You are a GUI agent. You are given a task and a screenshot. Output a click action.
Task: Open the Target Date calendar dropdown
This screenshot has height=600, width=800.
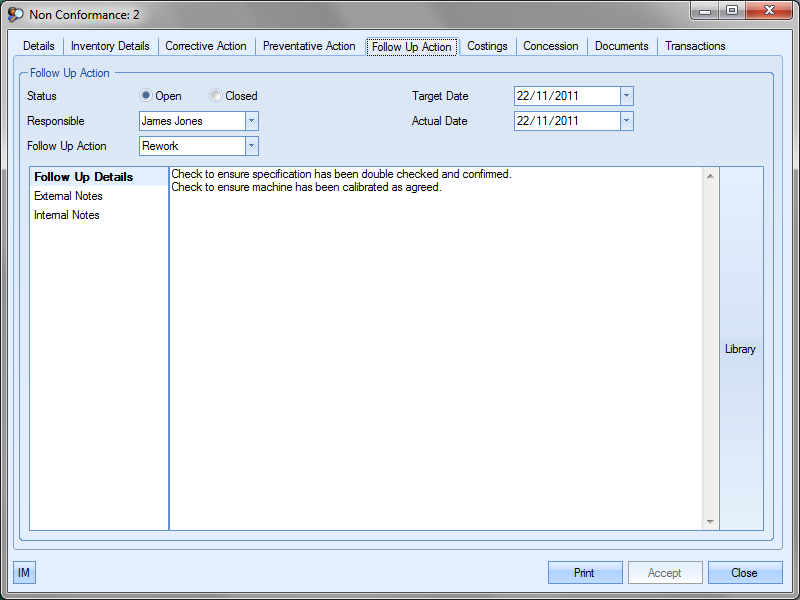click(x=627, y=96)
